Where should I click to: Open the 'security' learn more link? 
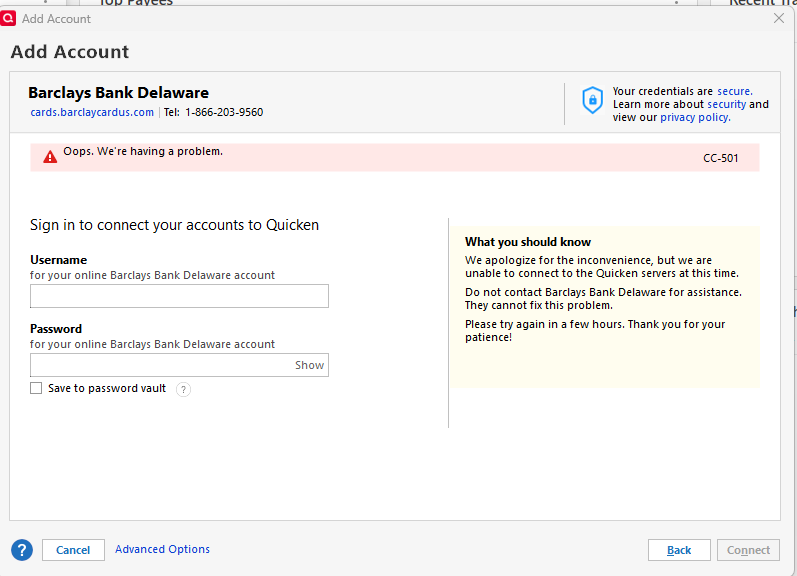tap(727, 104)
